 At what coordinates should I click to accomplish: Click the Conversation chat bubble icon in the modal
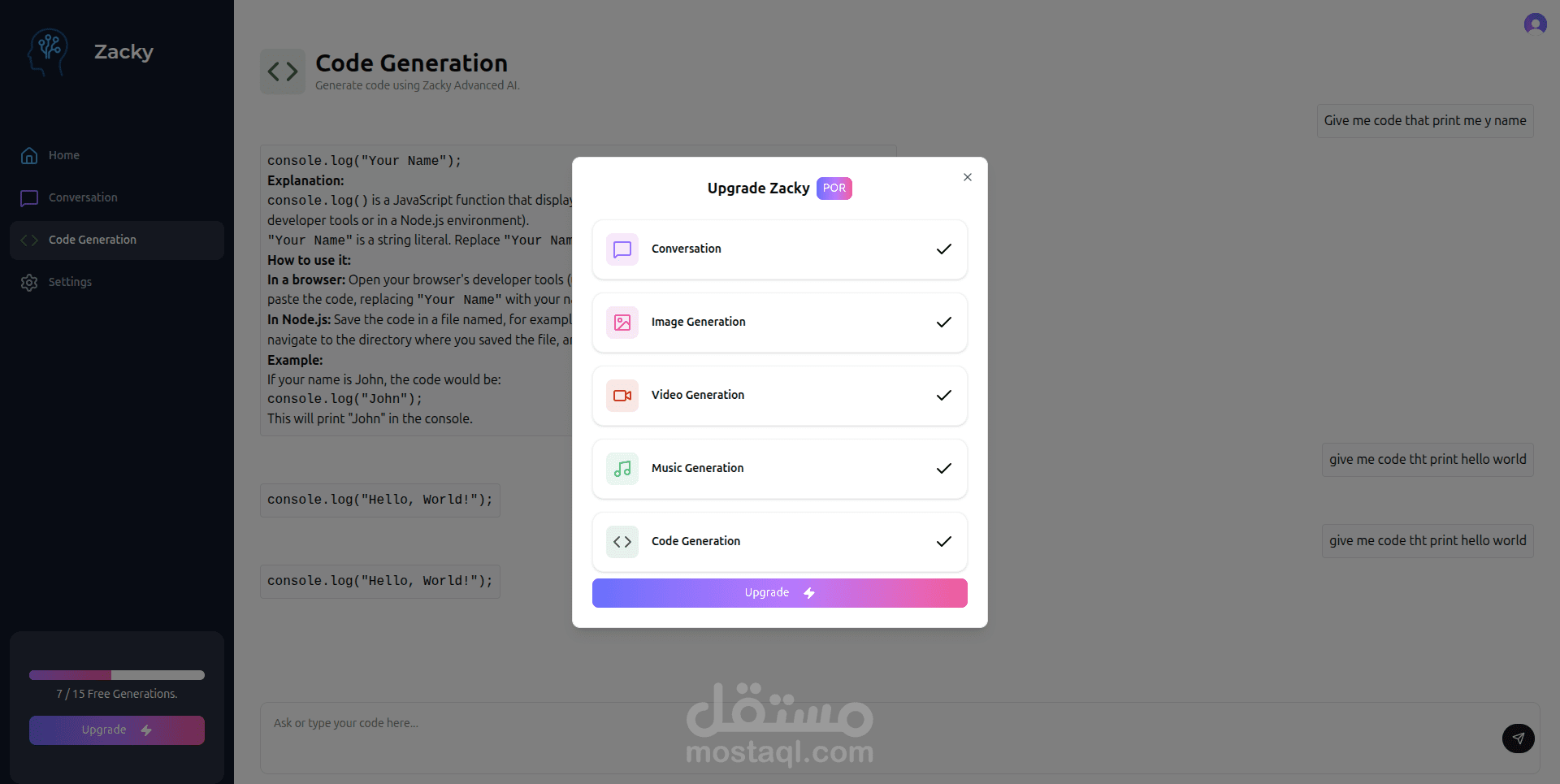tap(622, 249)
